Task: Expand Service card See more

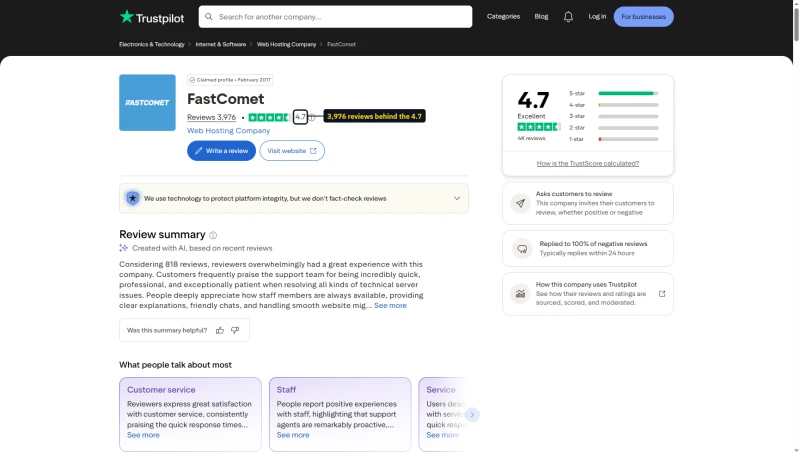Action: click(x=443, y=435)
